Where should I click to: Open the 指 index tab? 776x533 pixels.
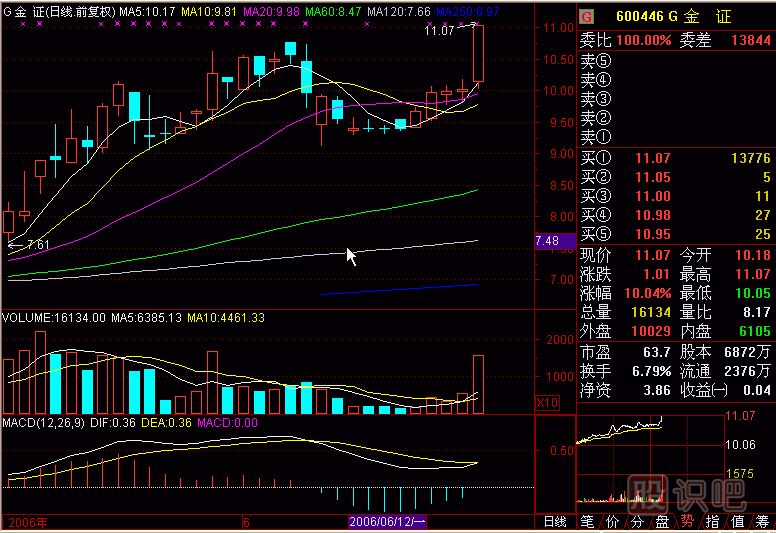click(x=712, y=522)
